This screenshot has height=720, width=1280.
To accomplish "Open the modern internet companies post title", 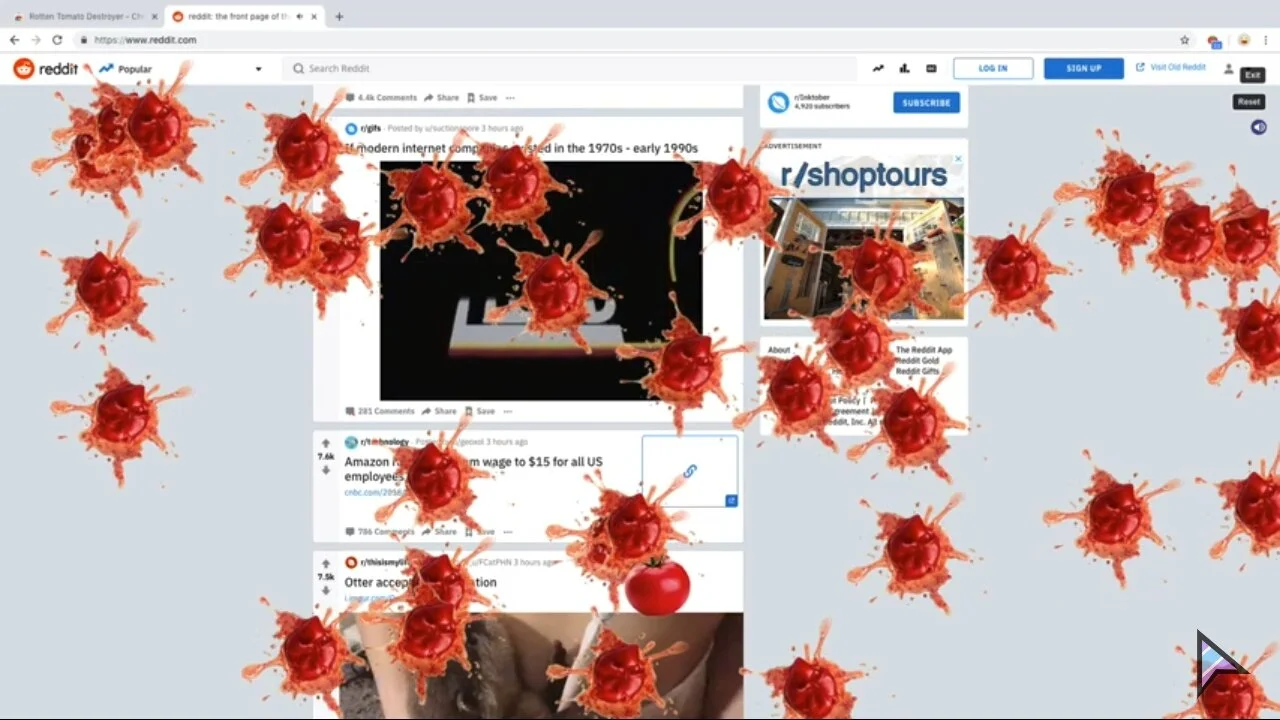I will coord(521,148).
